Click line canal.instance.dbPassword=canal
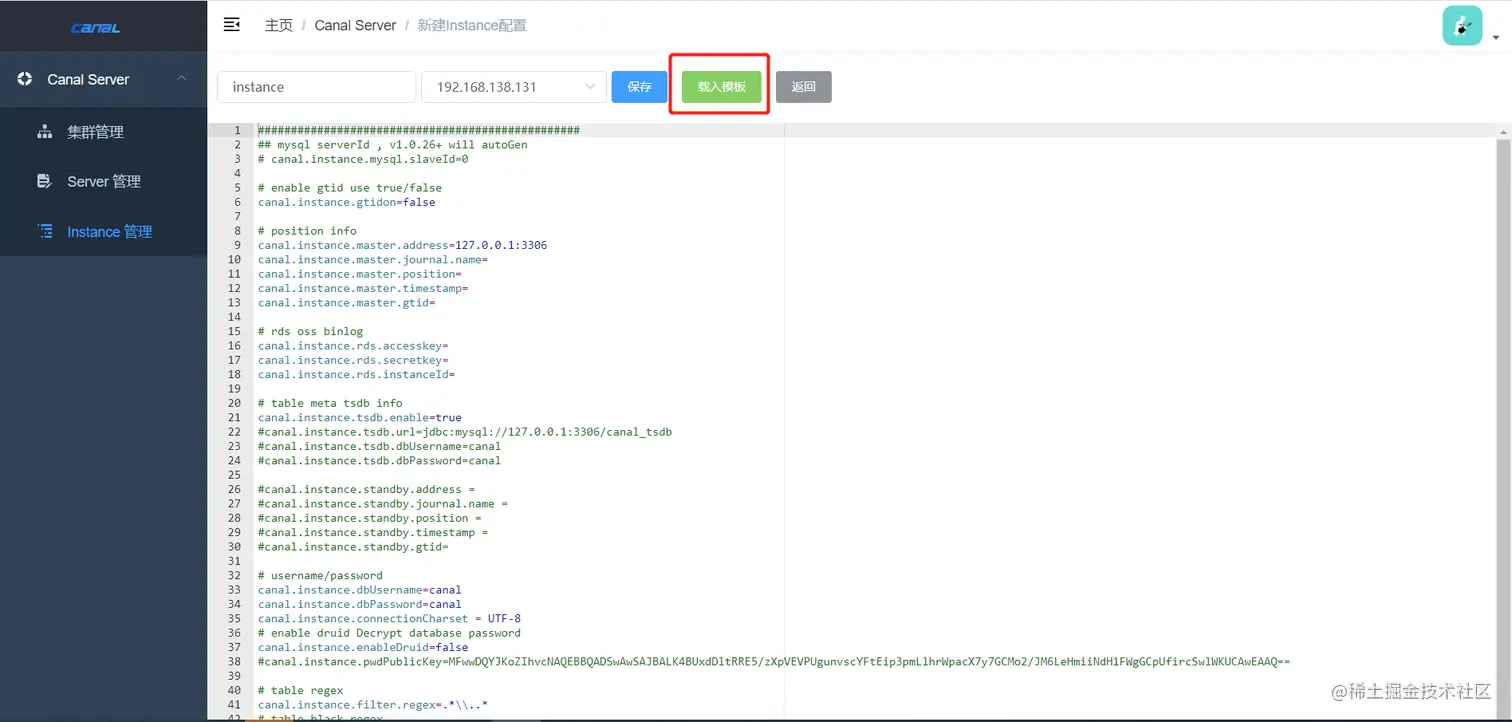This screenshot has width=1512, height=722. [359, 604]
